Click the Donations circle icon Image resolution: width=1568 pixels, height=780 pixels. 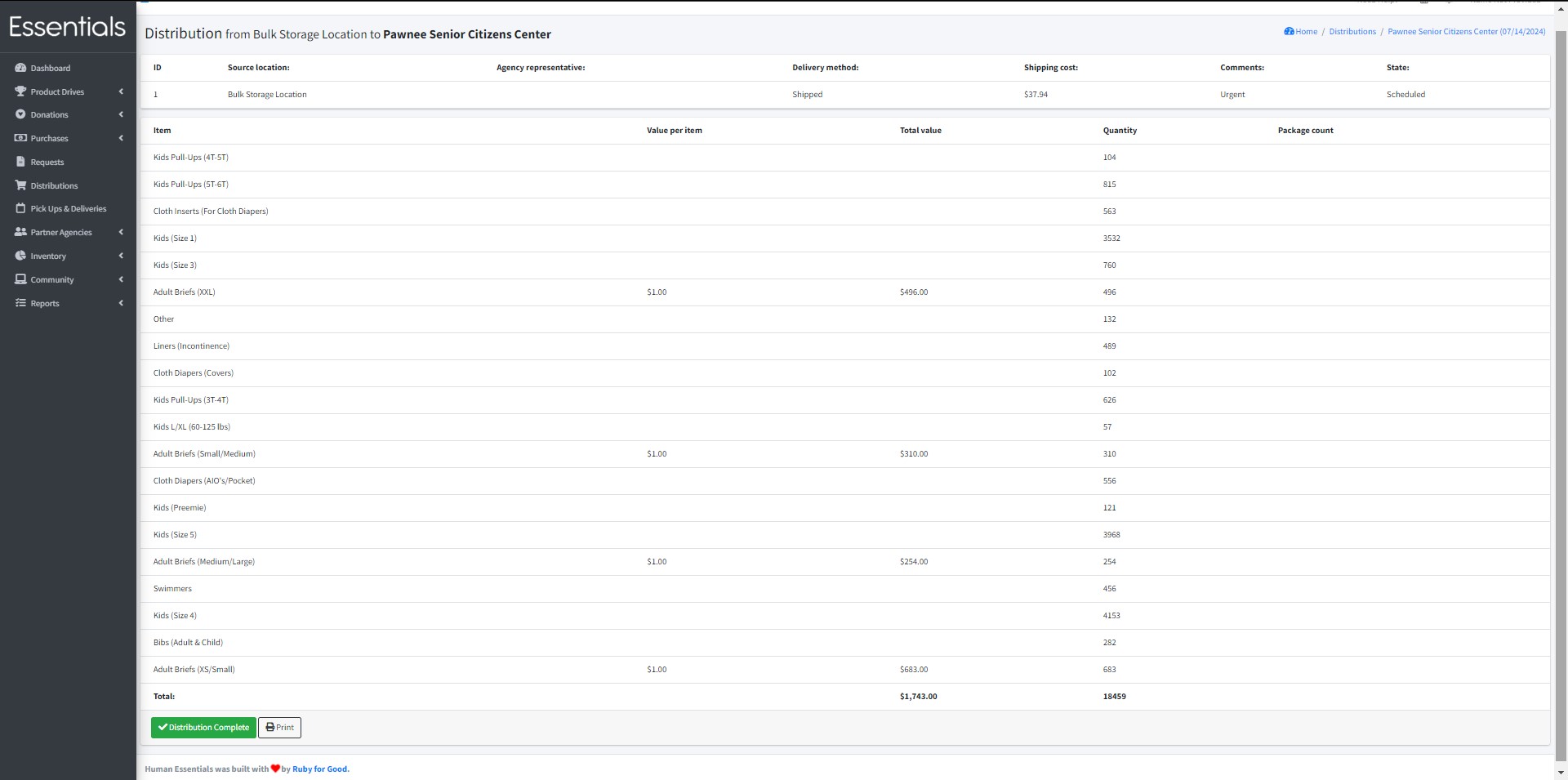click(20, 114)
